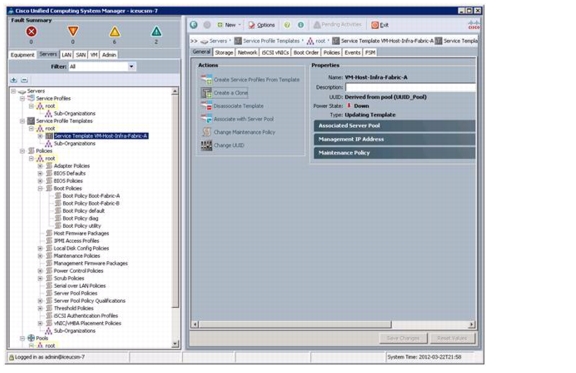This screenshot has height=373, width=576.
Task: Switch to the VM tab
Action: [x=94, y=55]
